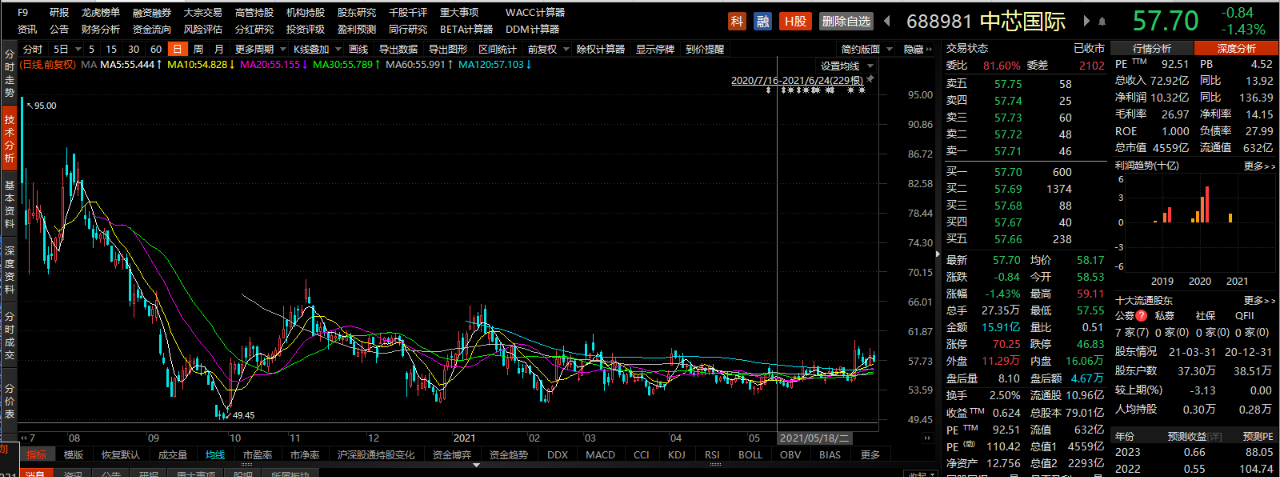Open the 基本资料 side tab

click(9, 203)
